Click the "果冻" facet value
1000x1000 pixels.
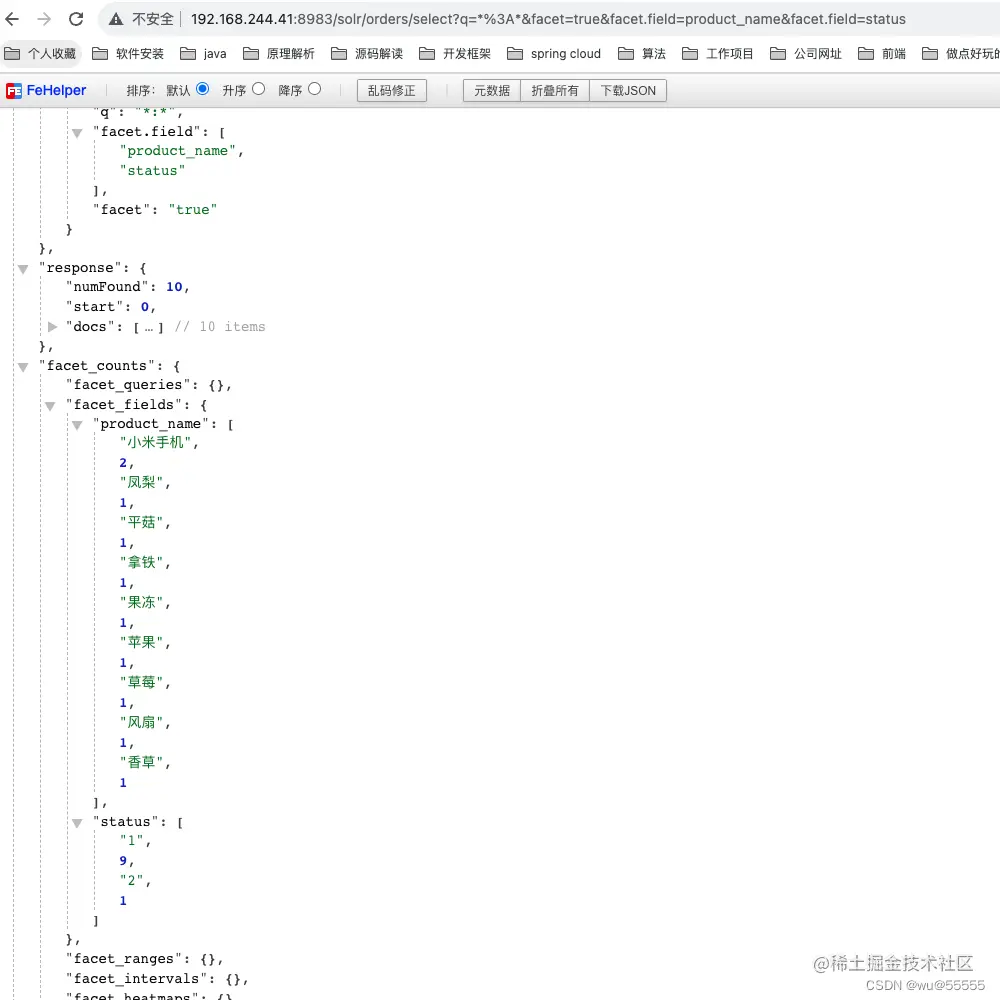[142, 602]
